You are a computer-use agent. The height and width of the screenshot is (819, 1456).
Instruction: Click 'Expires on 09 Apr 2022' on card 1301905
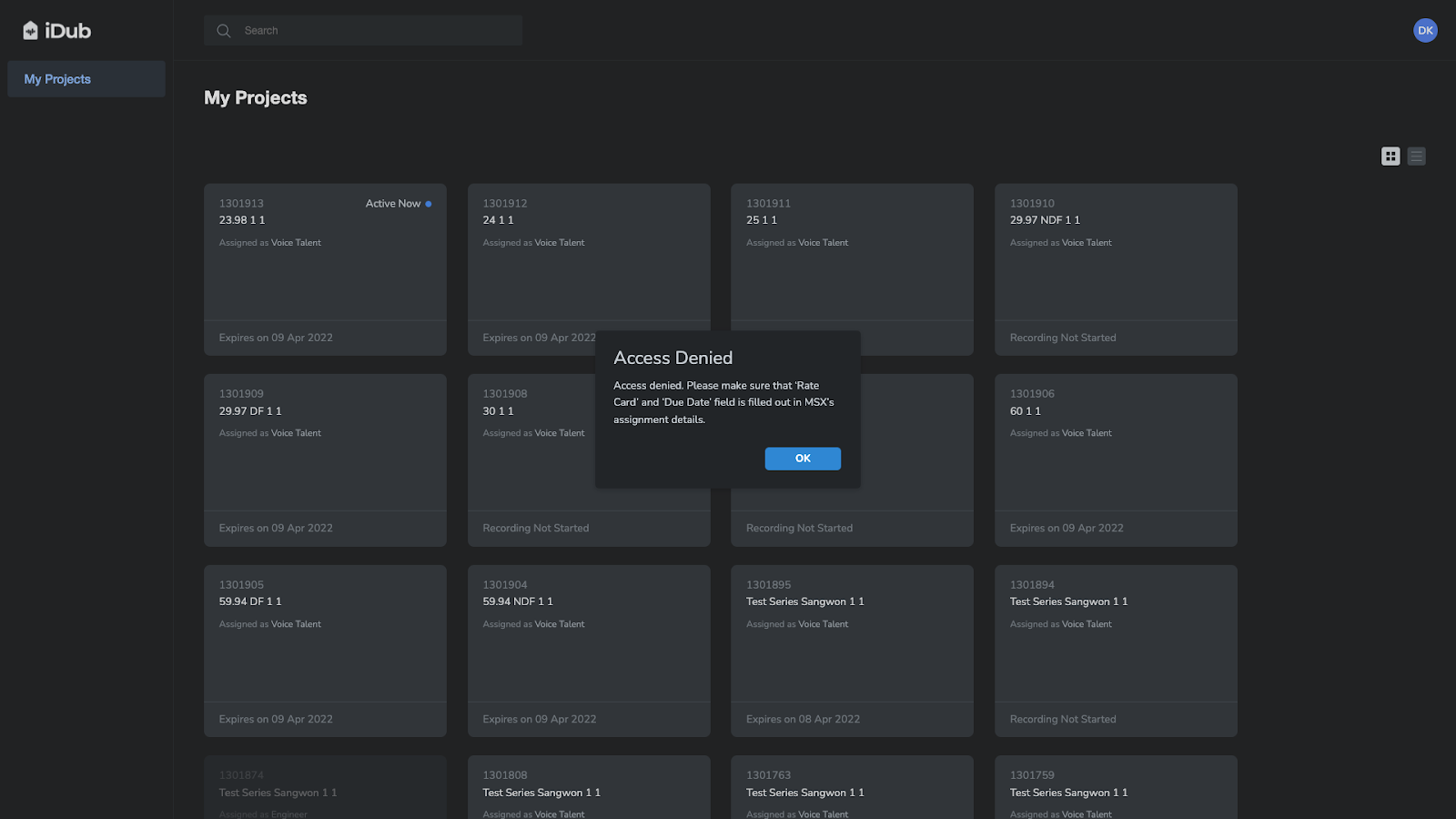(276, 719)
